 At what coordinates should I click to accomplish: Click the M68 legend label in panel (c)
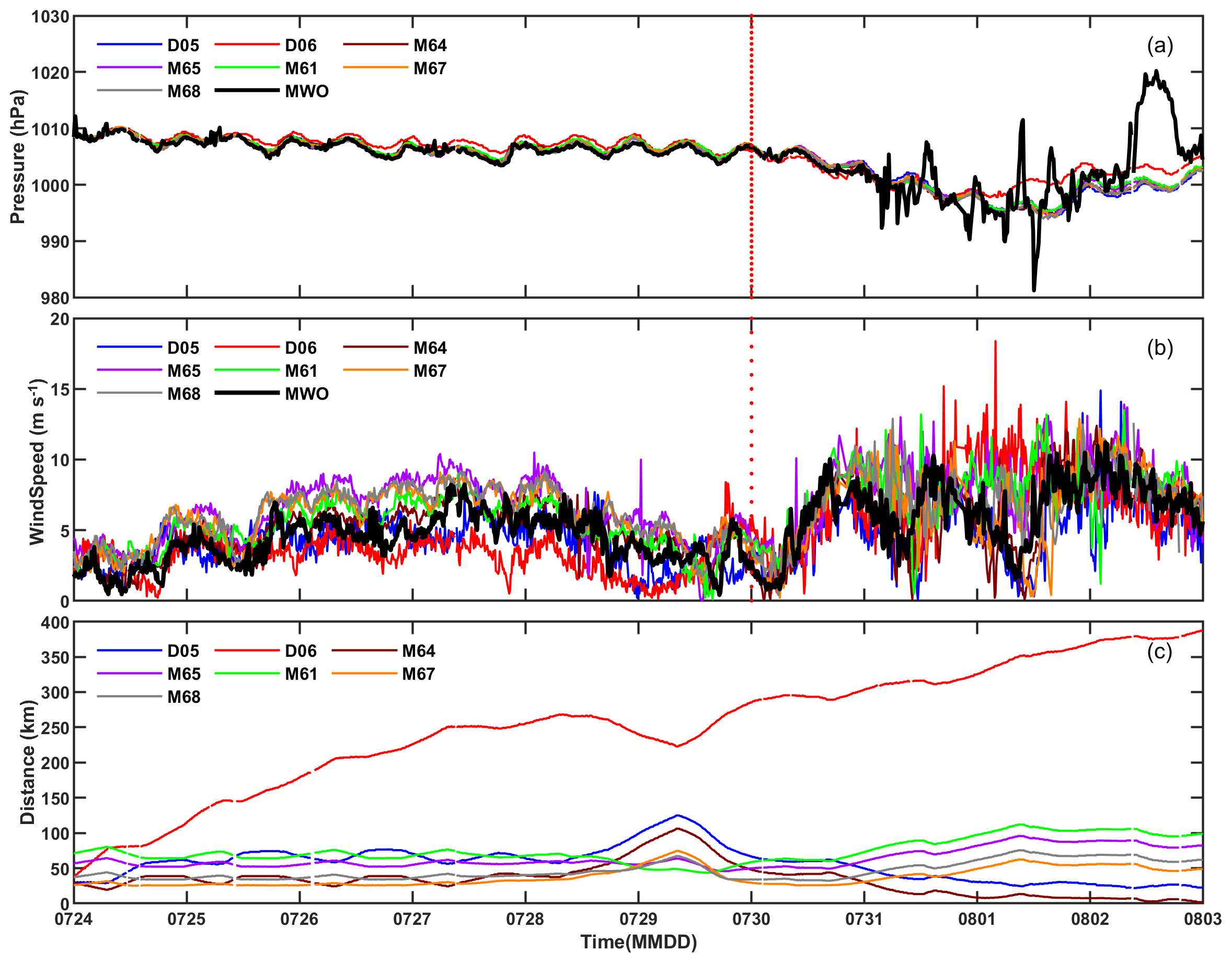tap(184, 697)
